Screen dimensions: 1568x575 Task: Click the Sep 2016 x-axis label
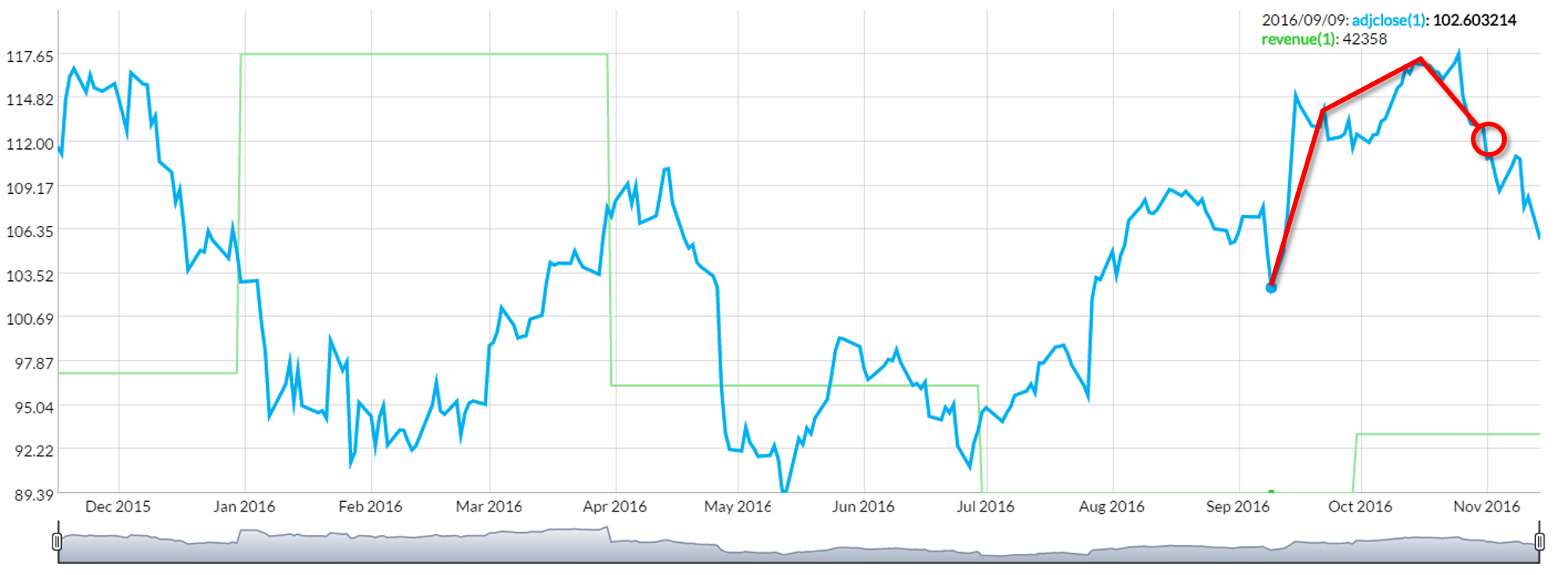point(1238,507)
